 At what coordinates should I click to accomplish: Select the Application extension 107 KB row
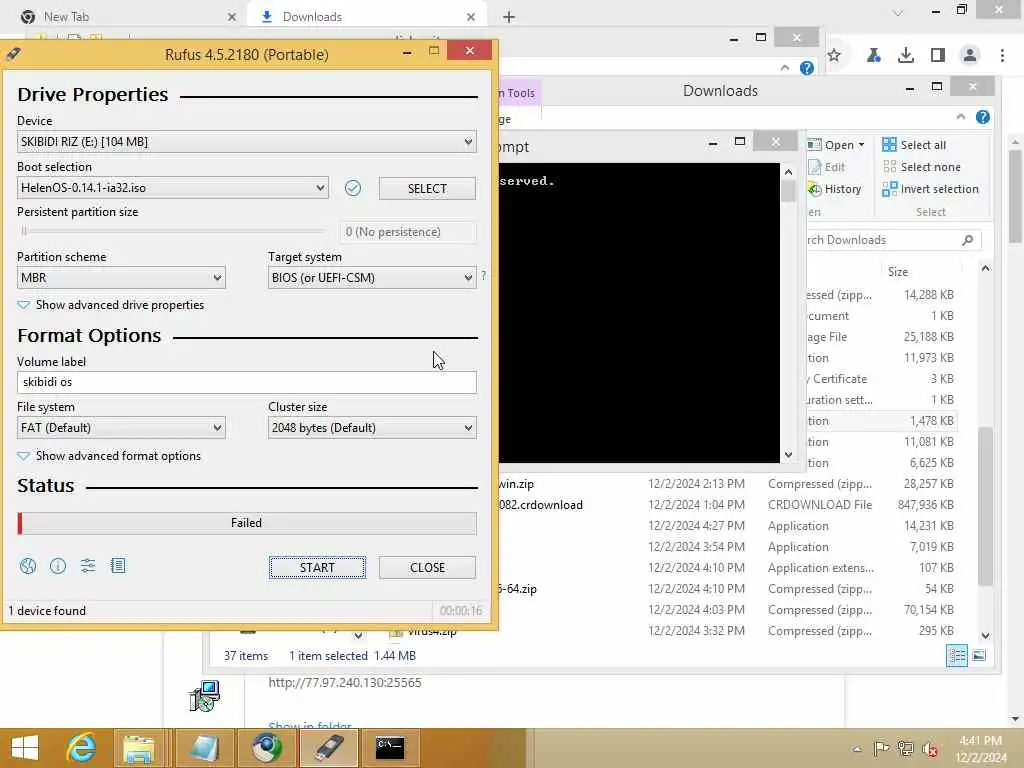click(x=727, y=568)
